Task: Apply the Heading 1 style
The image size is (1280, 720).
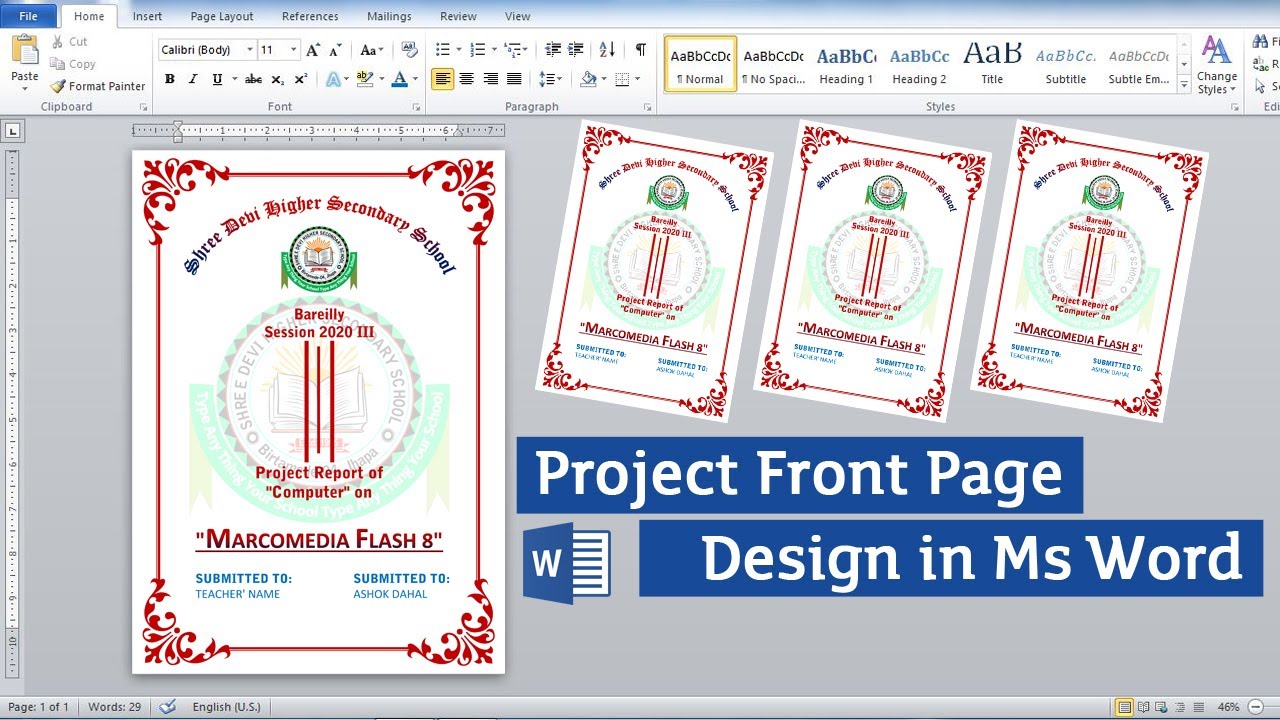Action: click(x=846, y=64)
